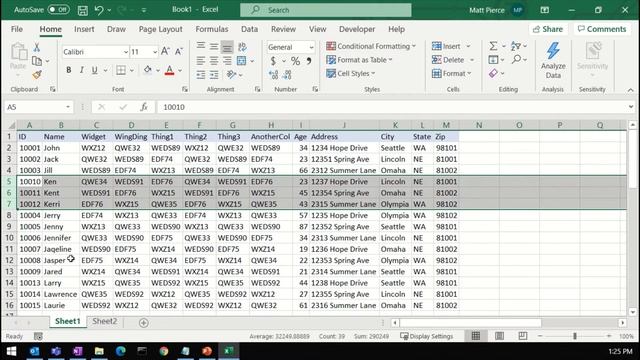
Task: Click the Copy icon
Action: tap(37, 61)
